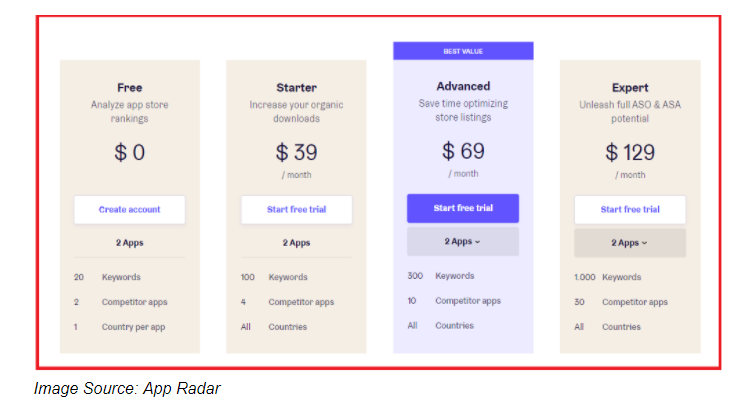Click the chevron in Advanced apps selector
The image size is (747, 413).
click(478, 242)
